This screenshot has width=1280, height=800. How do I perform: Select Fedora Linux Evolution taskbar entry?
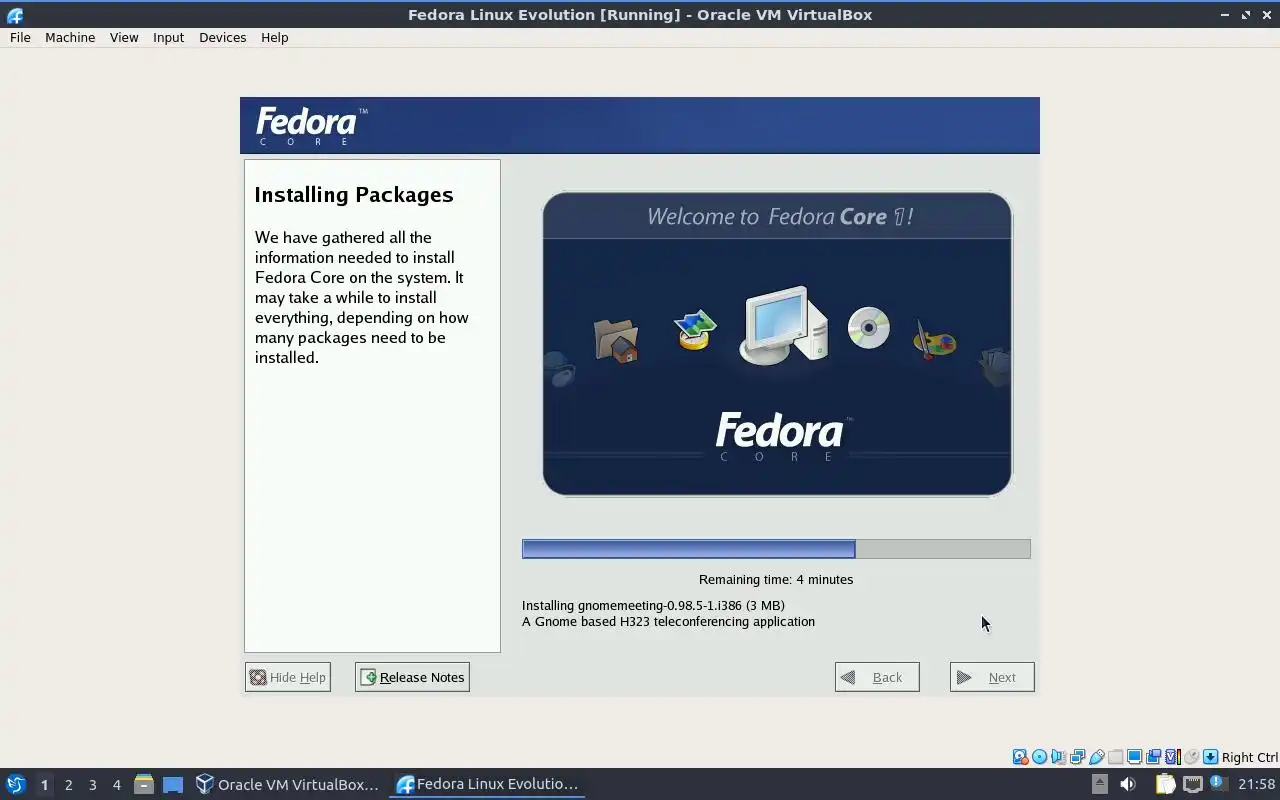pyautogui.click(x=487, y=784)
